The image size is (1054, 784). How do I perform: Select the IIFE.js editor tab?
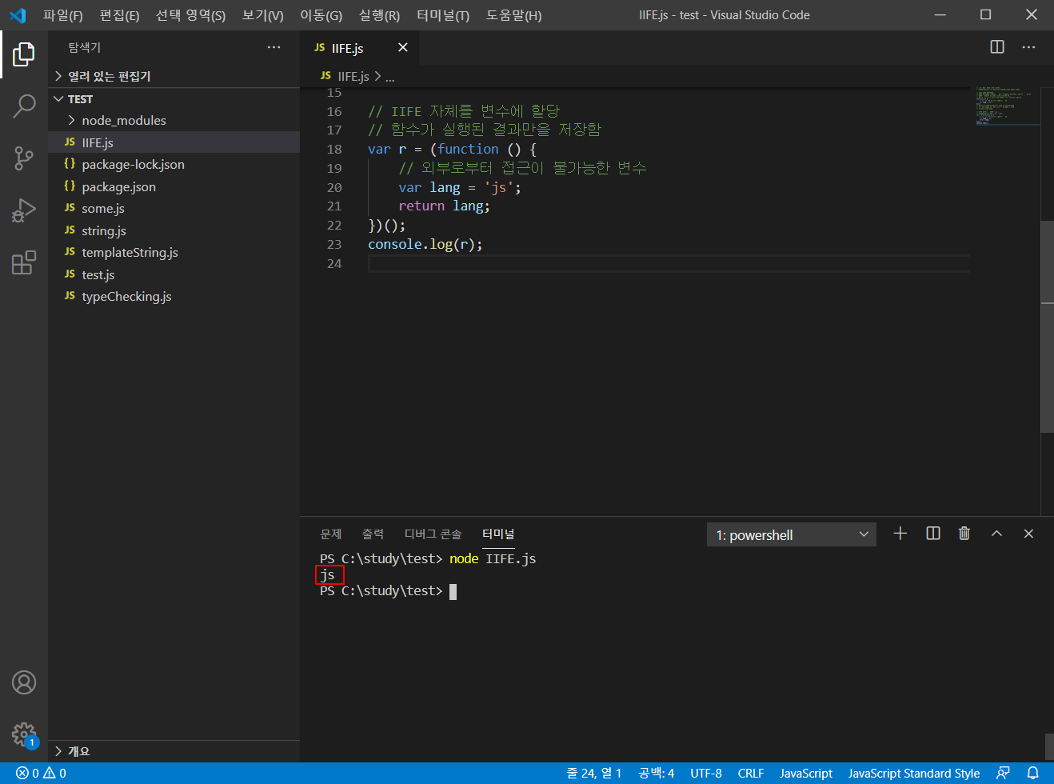point(360,48)
